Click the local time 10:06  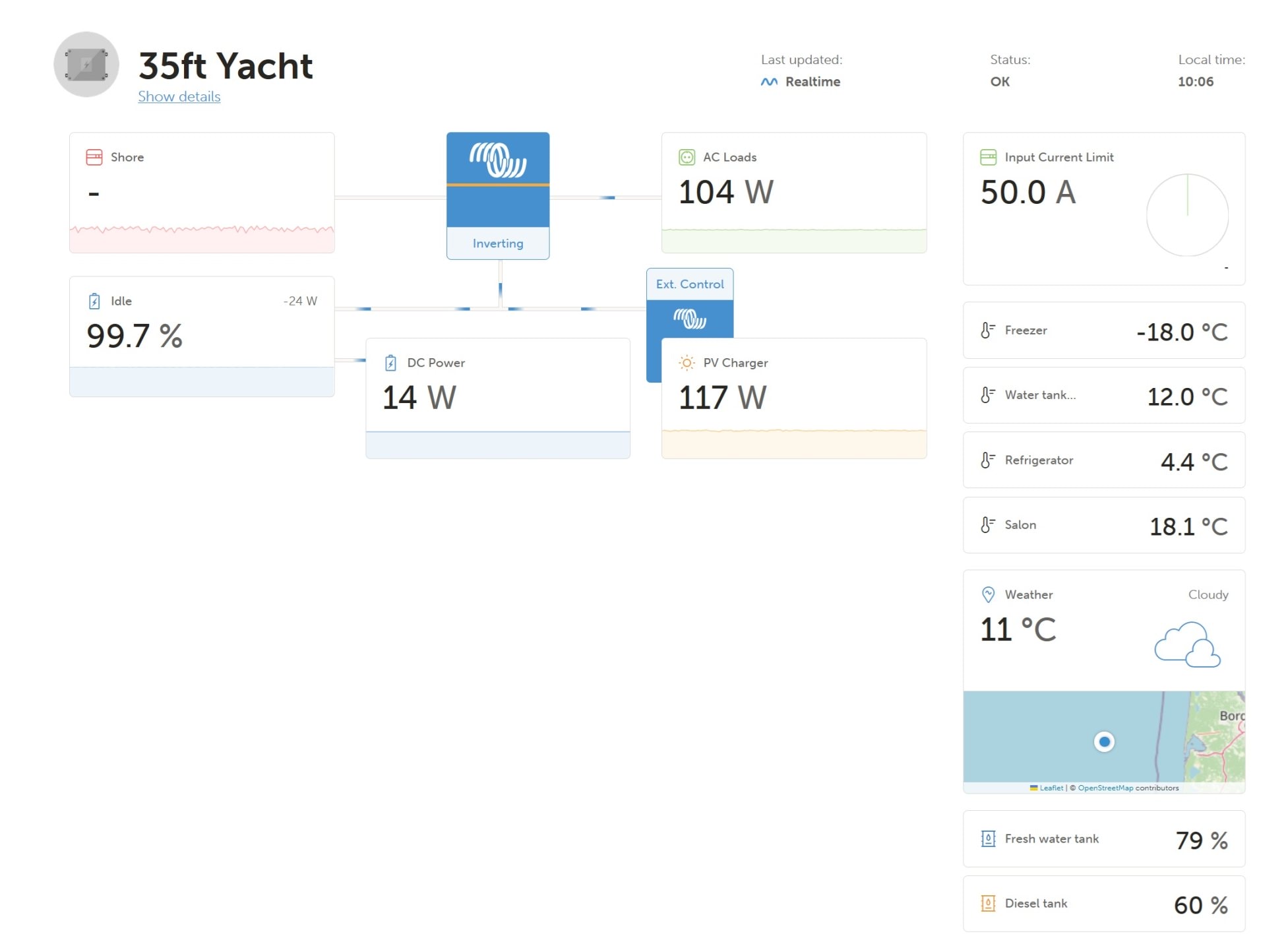click(1195, 82)
